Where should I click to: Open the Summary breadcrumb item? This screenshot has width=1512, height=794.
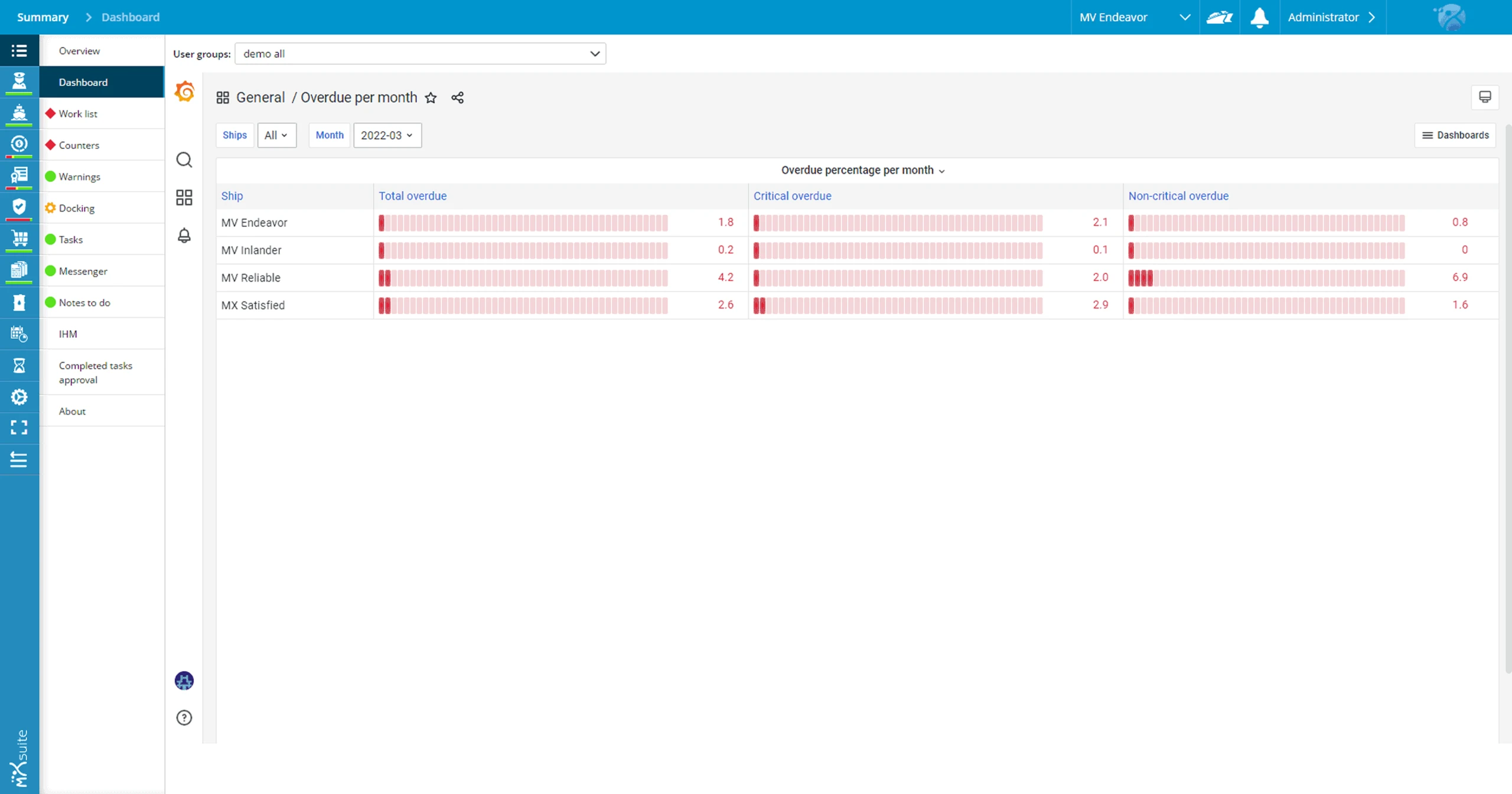43,17
